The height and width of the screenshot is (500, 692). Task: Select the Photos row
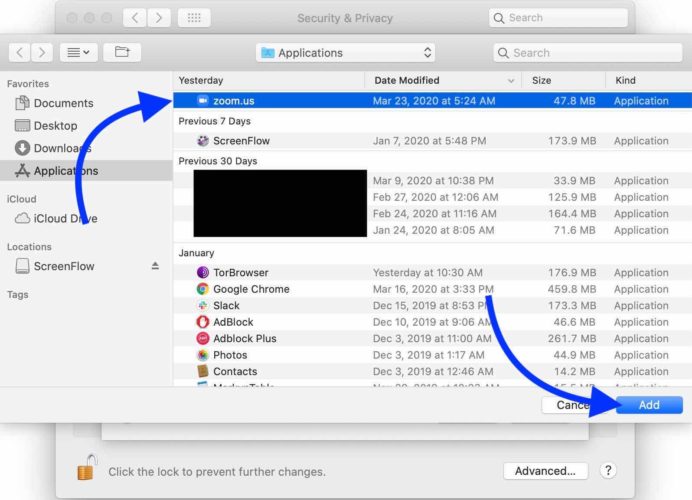[432, 355]
